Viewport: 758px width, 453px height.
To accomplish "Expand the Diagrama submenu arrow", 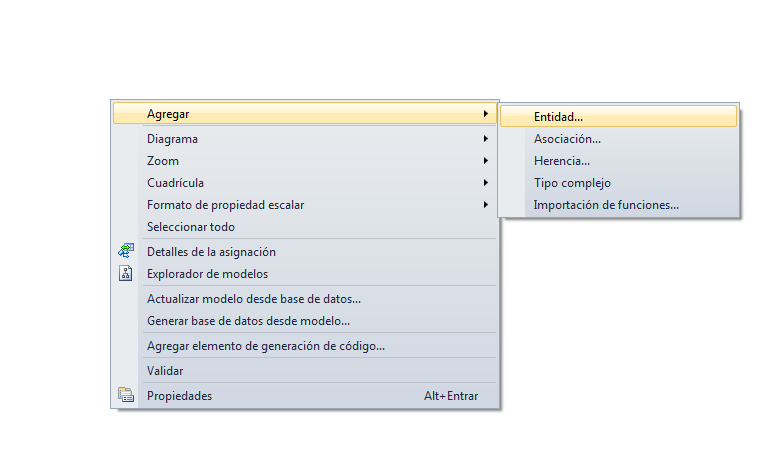I will (485, 139).
